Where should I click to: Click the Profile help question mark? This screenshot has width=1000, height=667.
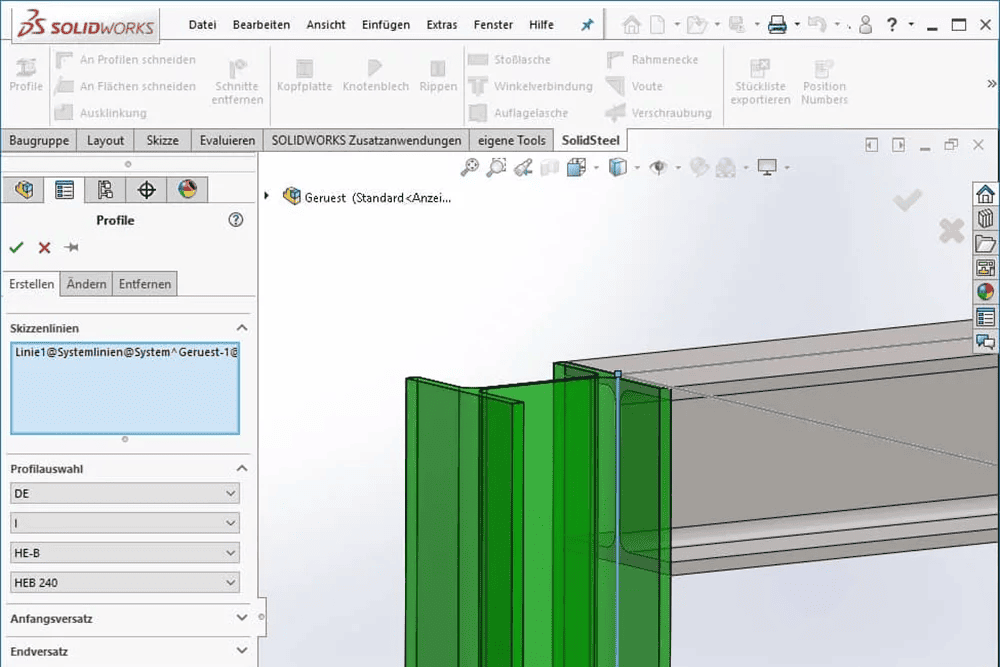236,220
